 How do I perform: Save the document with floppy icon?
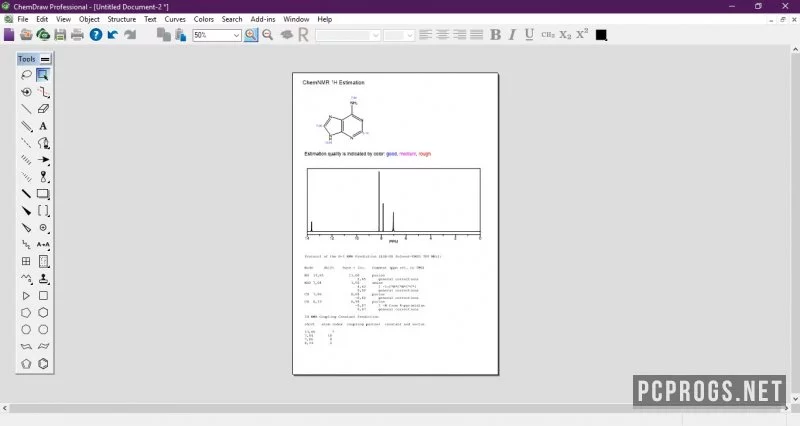coord(60,35)
